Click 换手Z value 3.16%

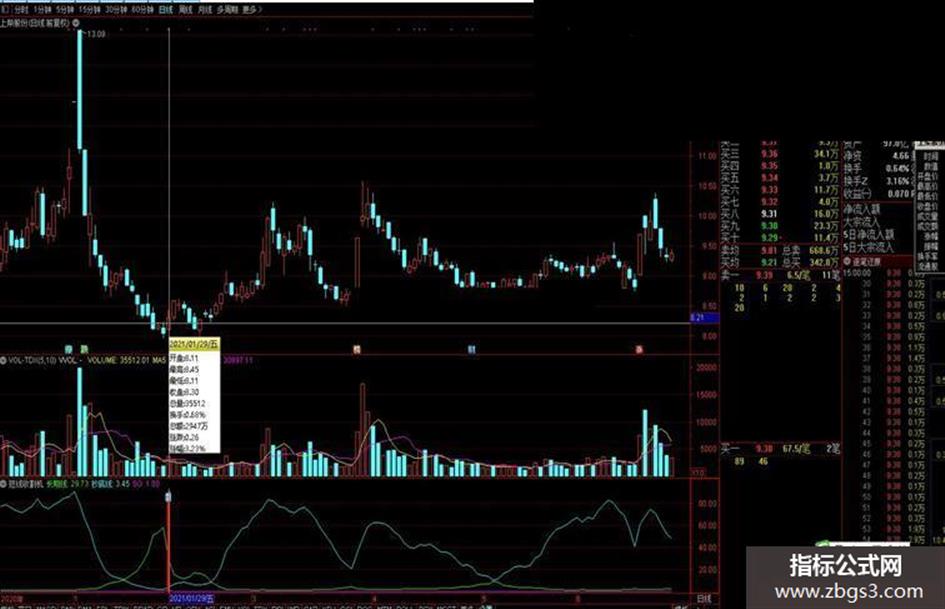pyautogui.click(x=897, y=181)
